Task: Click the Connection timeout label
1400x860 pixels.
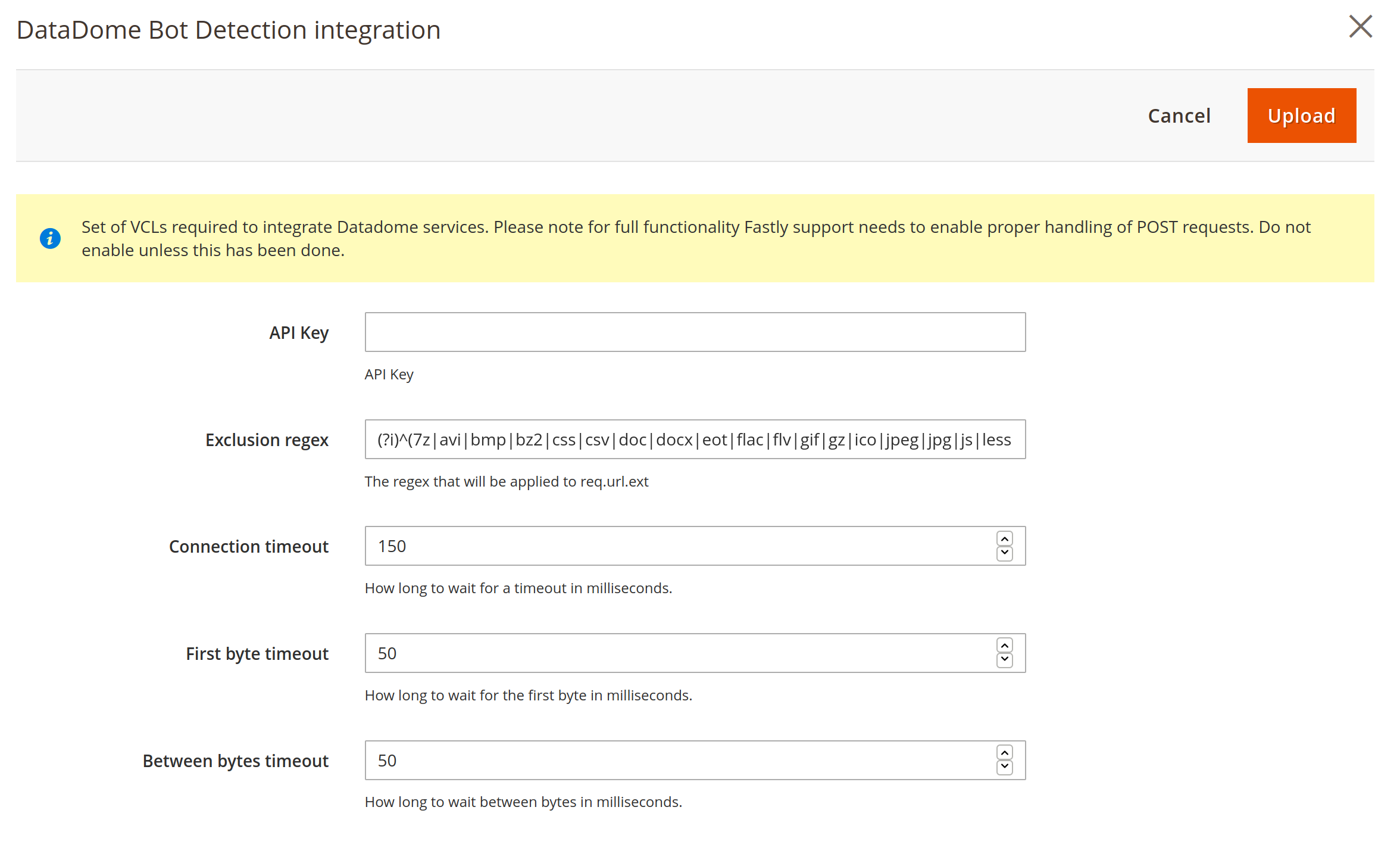Action: [x=248, y=547]
